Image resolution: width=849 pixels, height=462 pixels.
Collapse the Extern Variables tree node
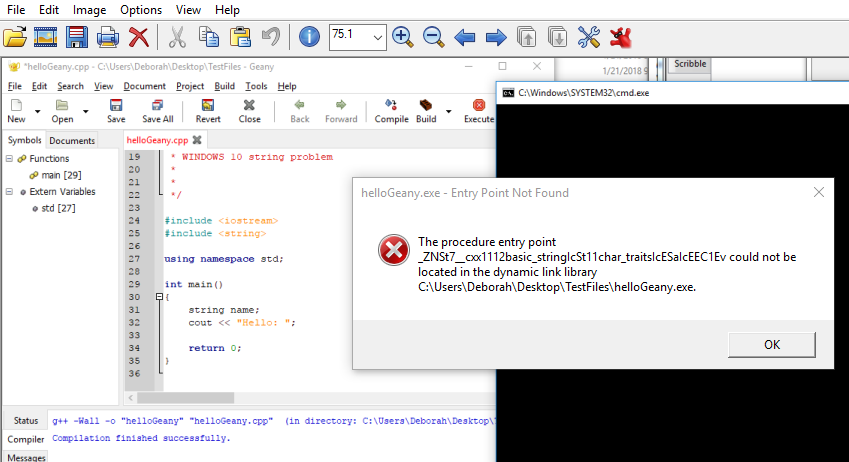(x=9, y=191)
